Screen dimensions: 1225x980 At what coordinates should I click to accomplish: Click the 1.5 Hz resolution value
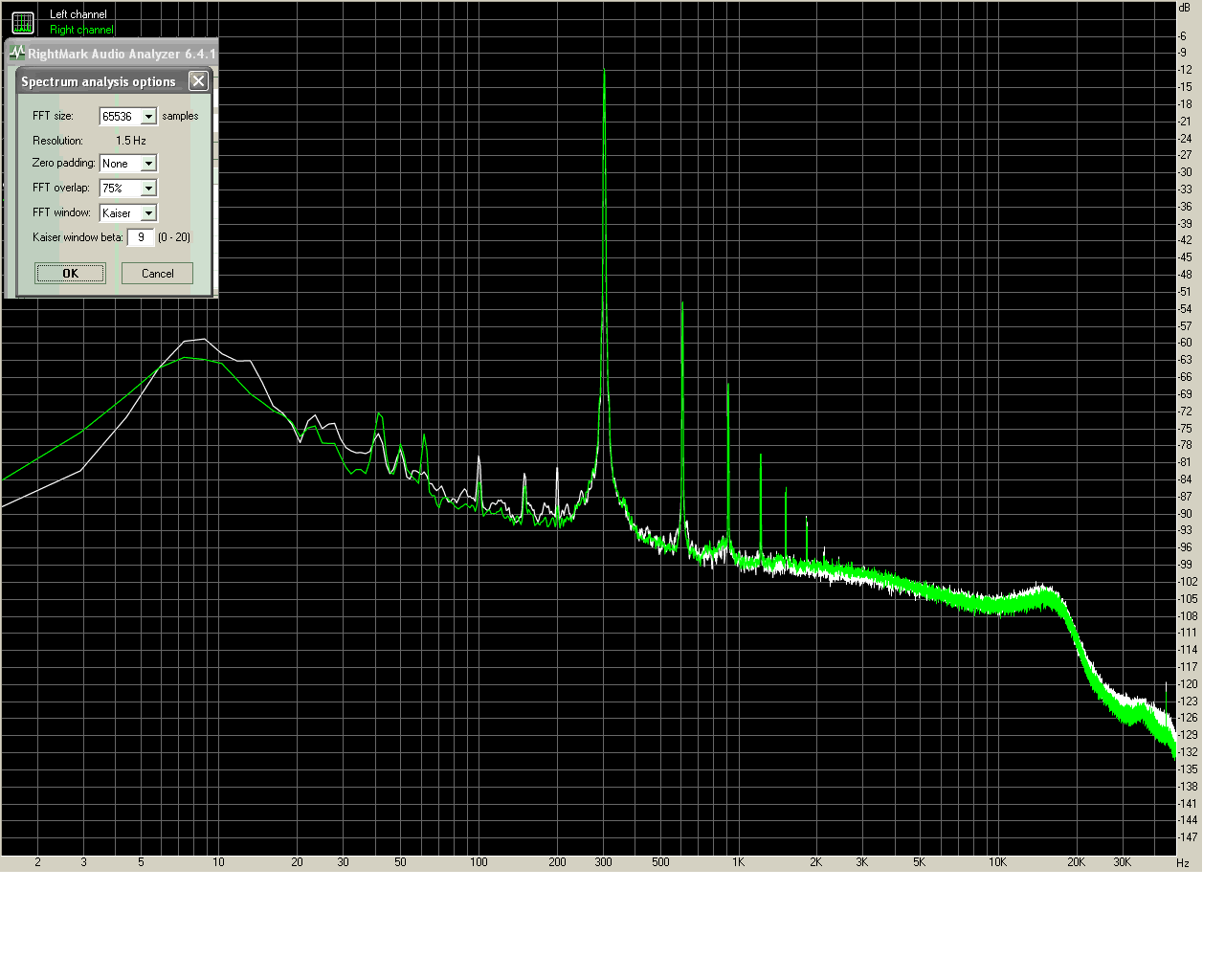coord(131,141)
